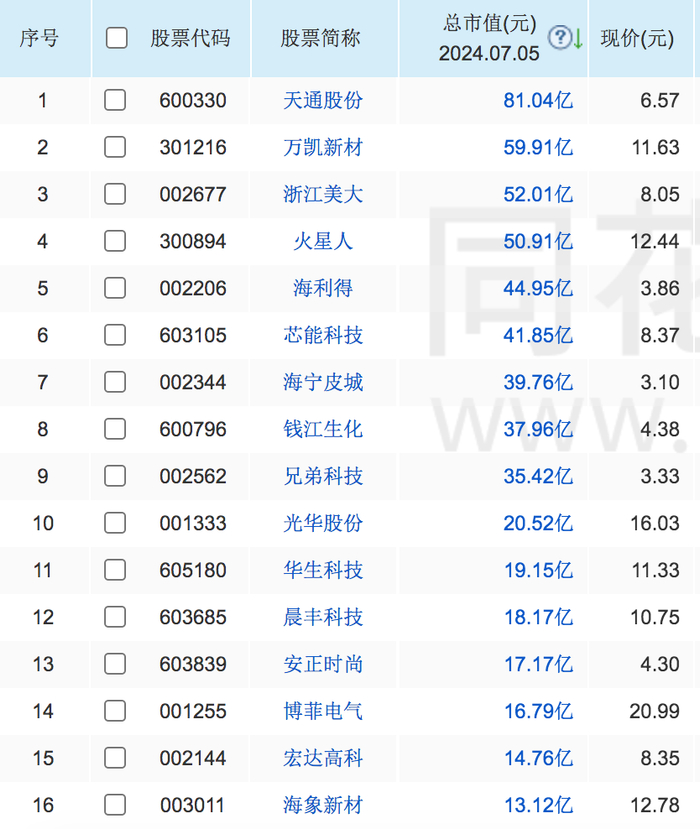Click the 81.04亿 market cap value
The width and height of the screenshot is (700, 829).
(x=538, y=100)
